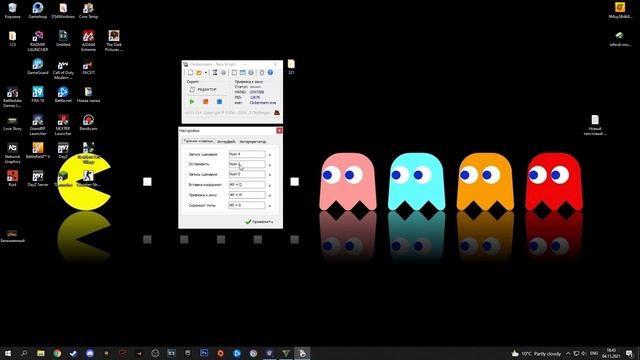Click the blue help icon in Clickermann toolbar
This screenshot has width=640, height=360.
(x=270, y=73)
